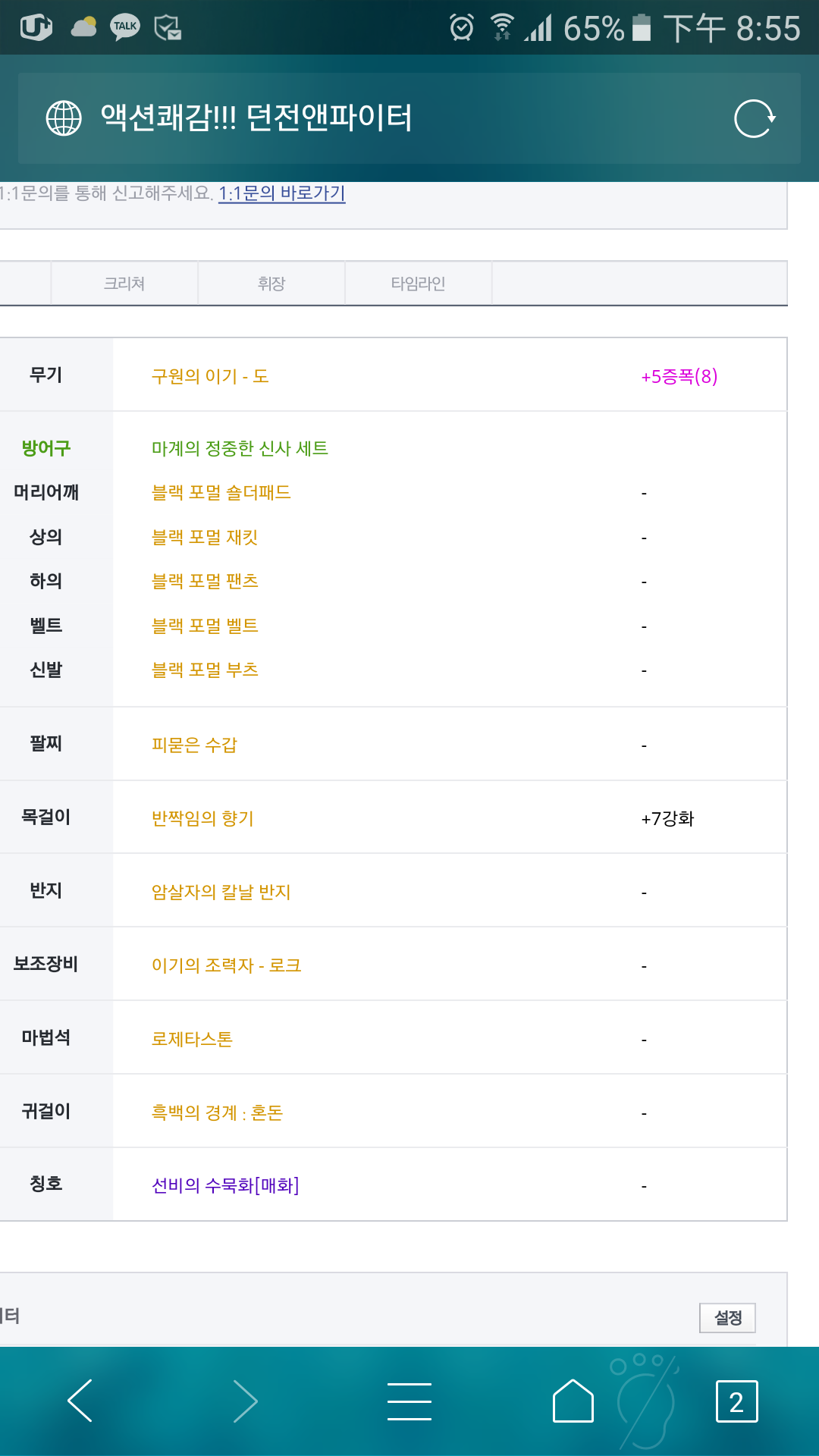This screenshot has width=819, height=1456.
Task: Open title item 선비의 수묵화[매화]
Action: [225, 1185]
